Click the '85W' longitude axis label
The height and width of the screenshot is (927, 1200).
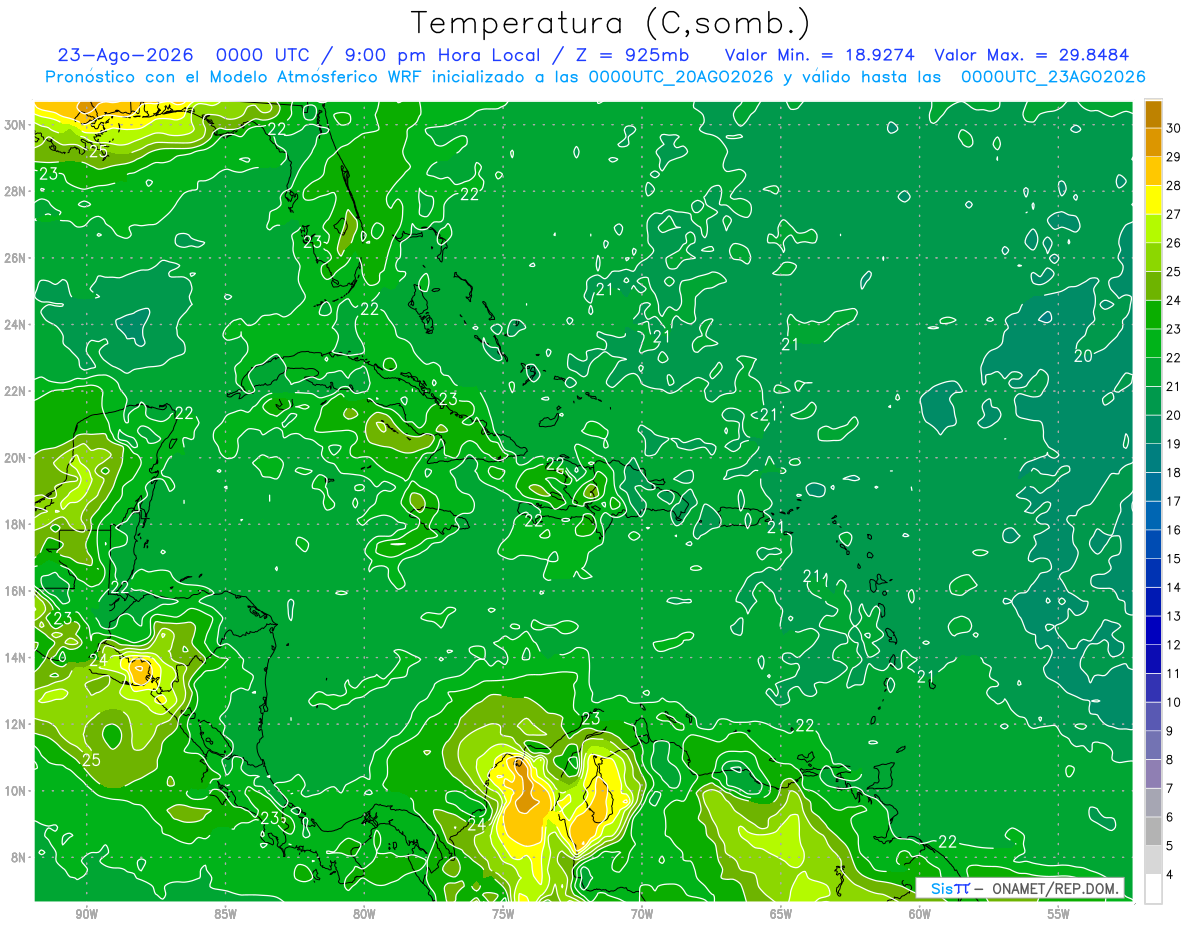click(x=225, y=914)
